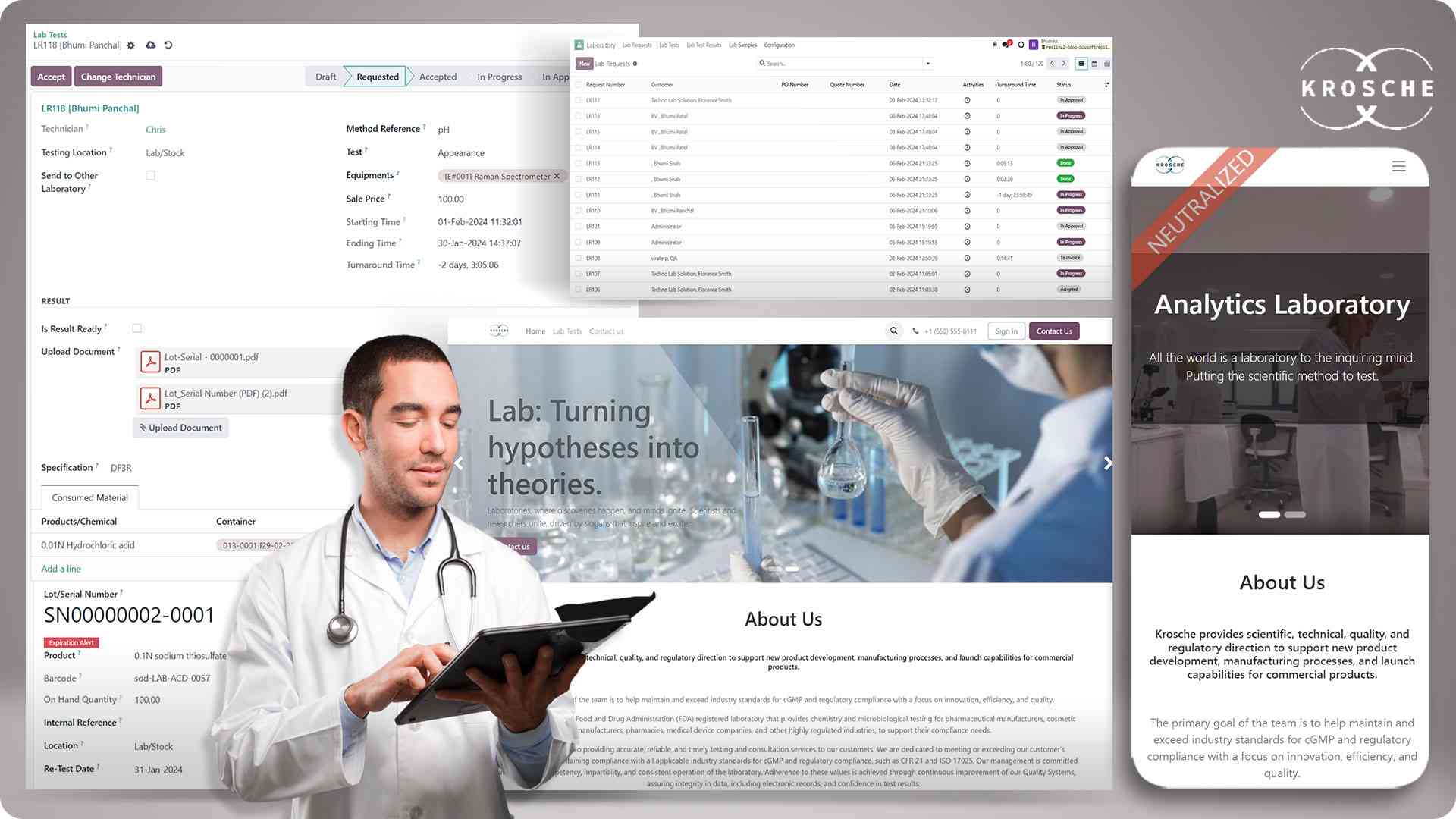
Task: Click the cloud sync icon in toolbar
Action: 150,45
